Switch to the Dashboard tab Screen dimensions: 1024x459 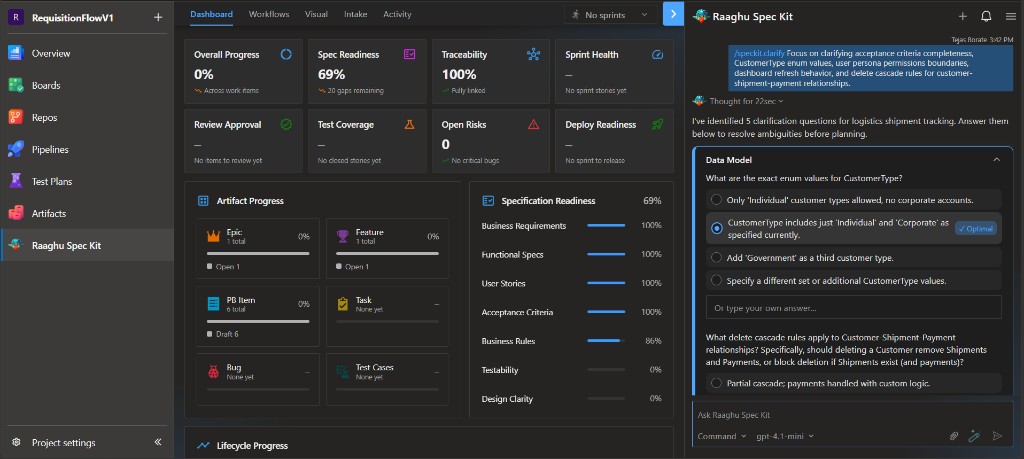(x=211, y=14)
